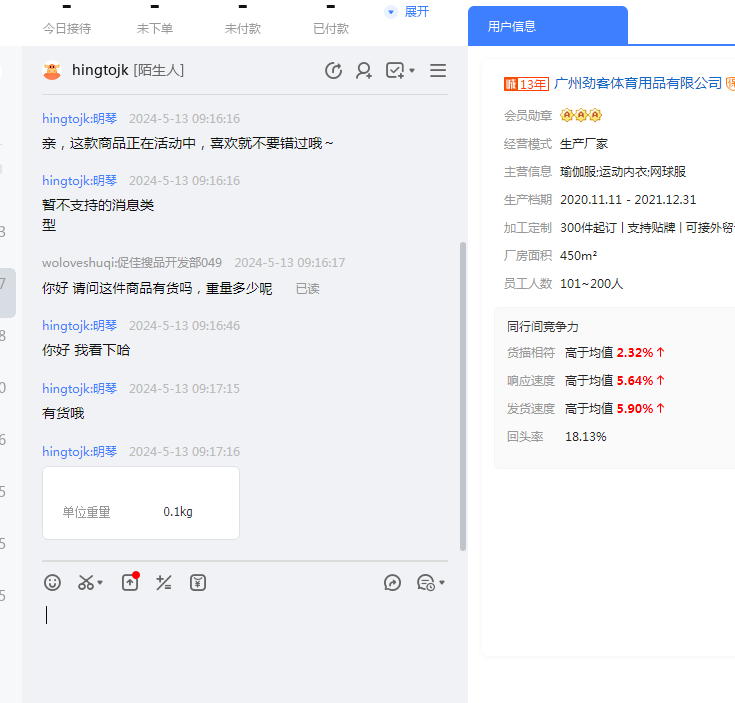The image size is (735, 703).
Task: Open the hamburger menu in chat header
Action: [x=438, y=71]
